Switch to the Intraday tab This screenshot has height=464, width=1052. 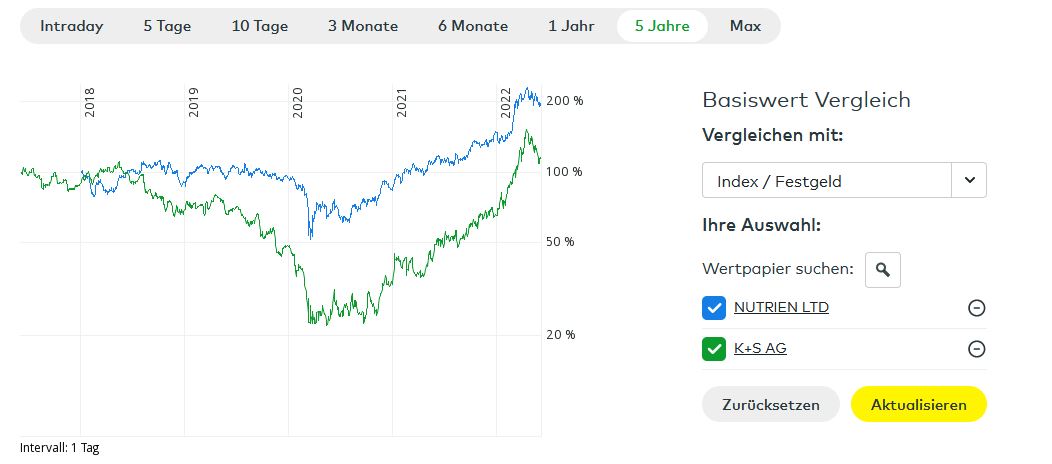pos(72,26)
